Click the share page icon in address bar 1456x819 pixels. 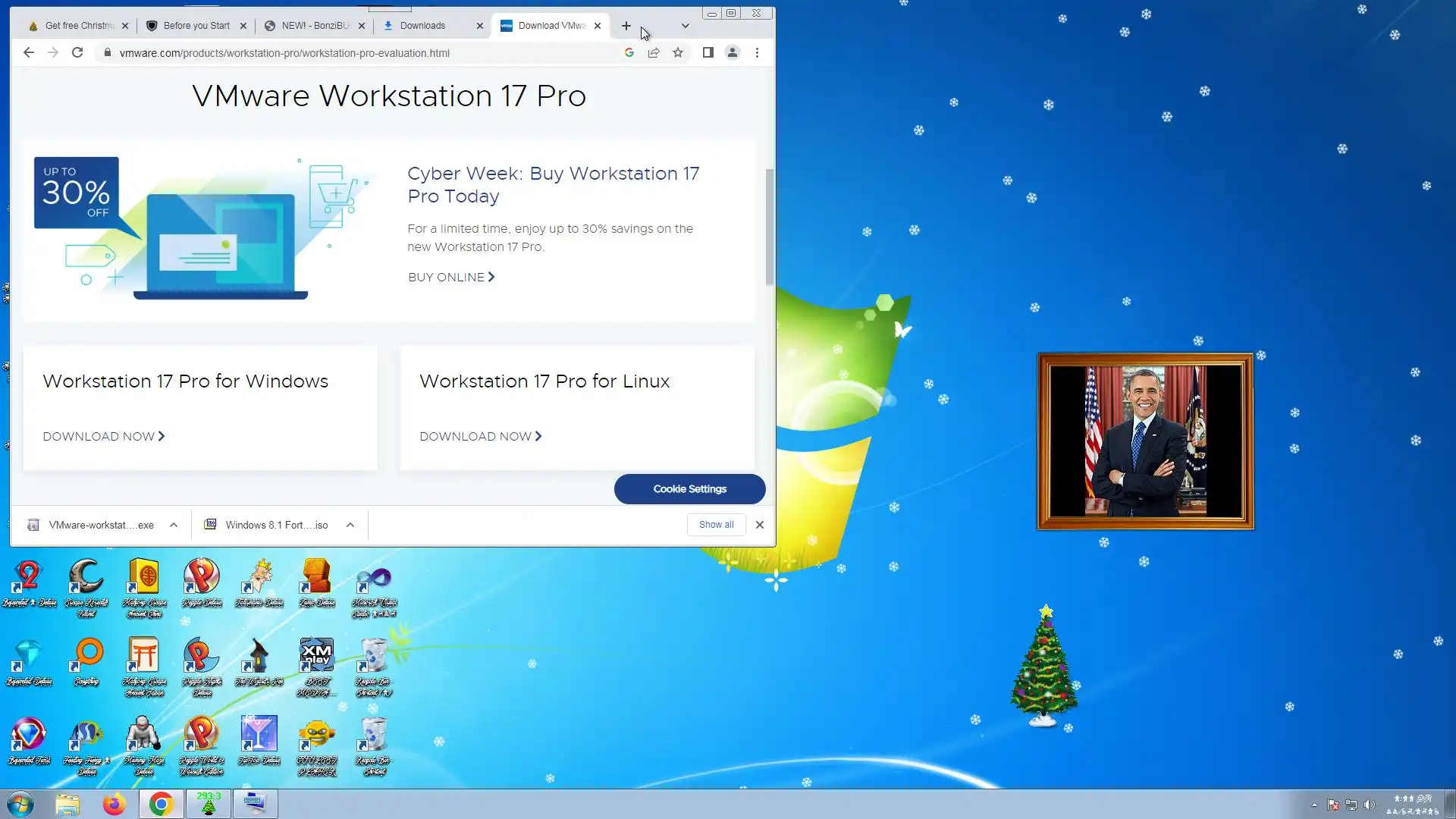654,53
